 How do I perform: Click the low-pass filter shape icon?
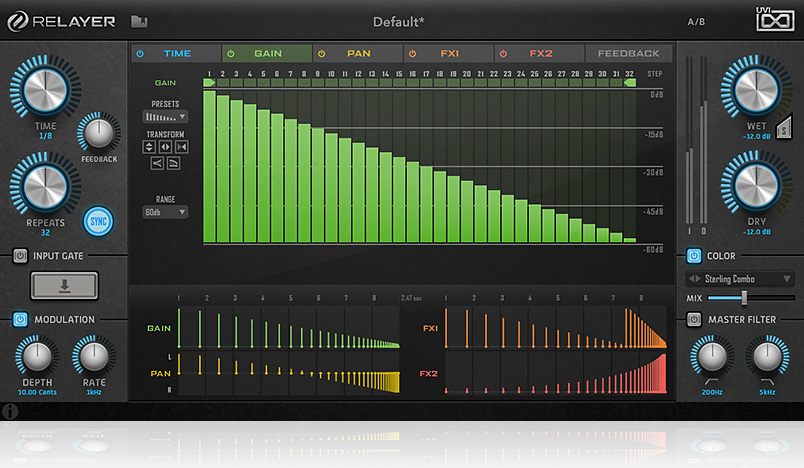pos(767,381)
